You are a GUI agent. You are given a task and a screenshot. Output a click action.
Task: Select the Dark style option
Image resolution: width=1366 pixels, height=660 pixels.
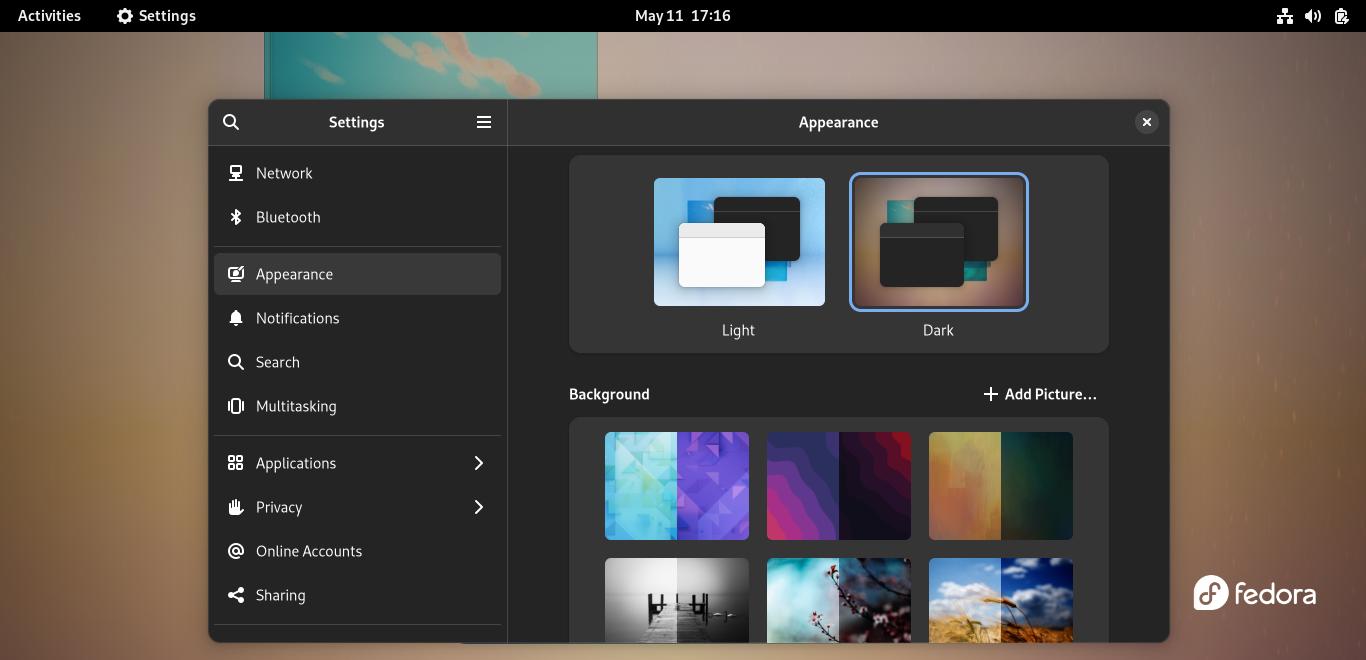938,242
